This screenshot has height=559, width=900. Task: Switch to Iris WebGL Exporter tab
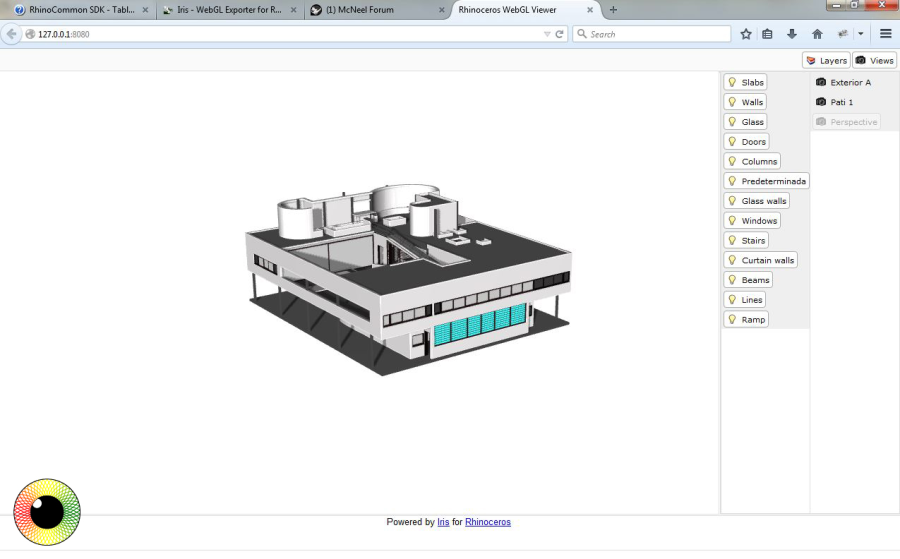228,10
